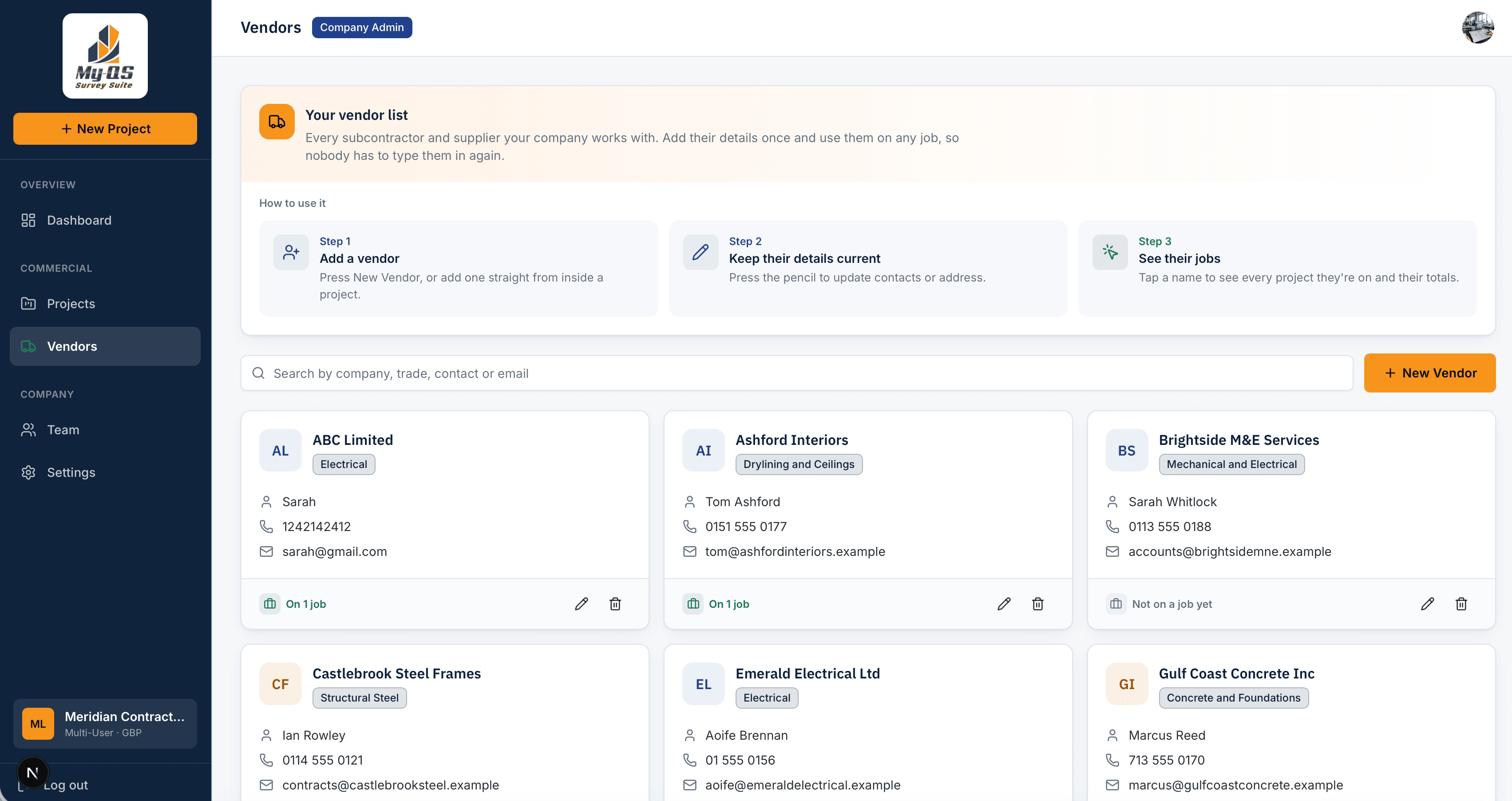This screenshot has width=1512, height=801.
Task: Click email sarah@gmail.com
Action: tap(335, 551)
